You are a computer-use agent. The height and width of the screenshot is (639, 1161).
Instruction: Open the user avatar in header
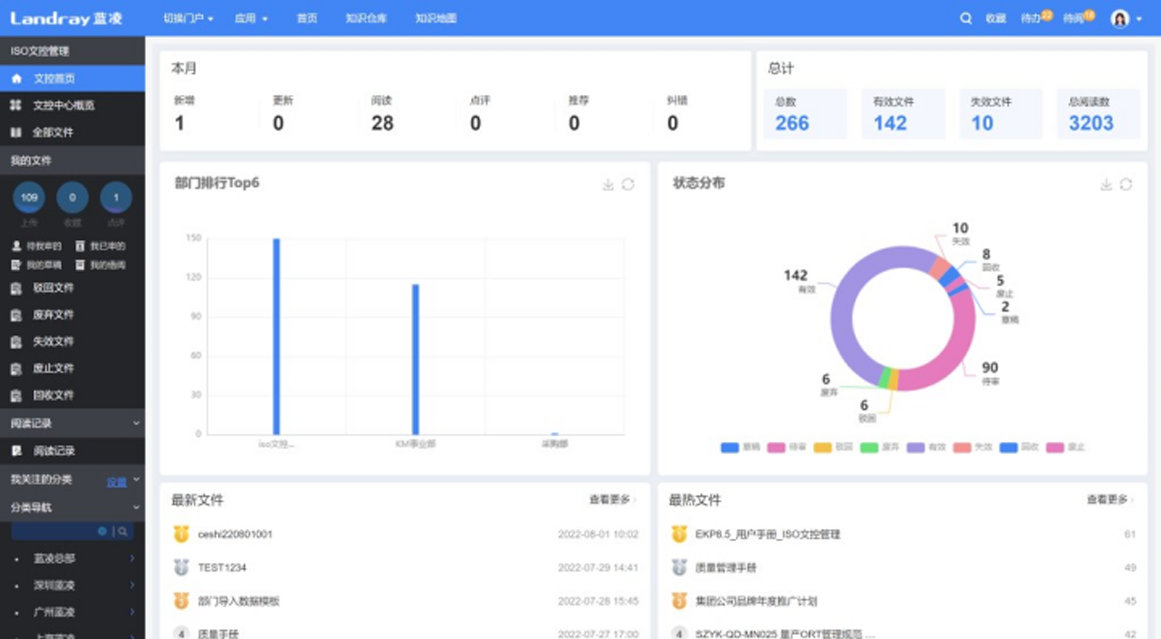[x=1120, y=18]
